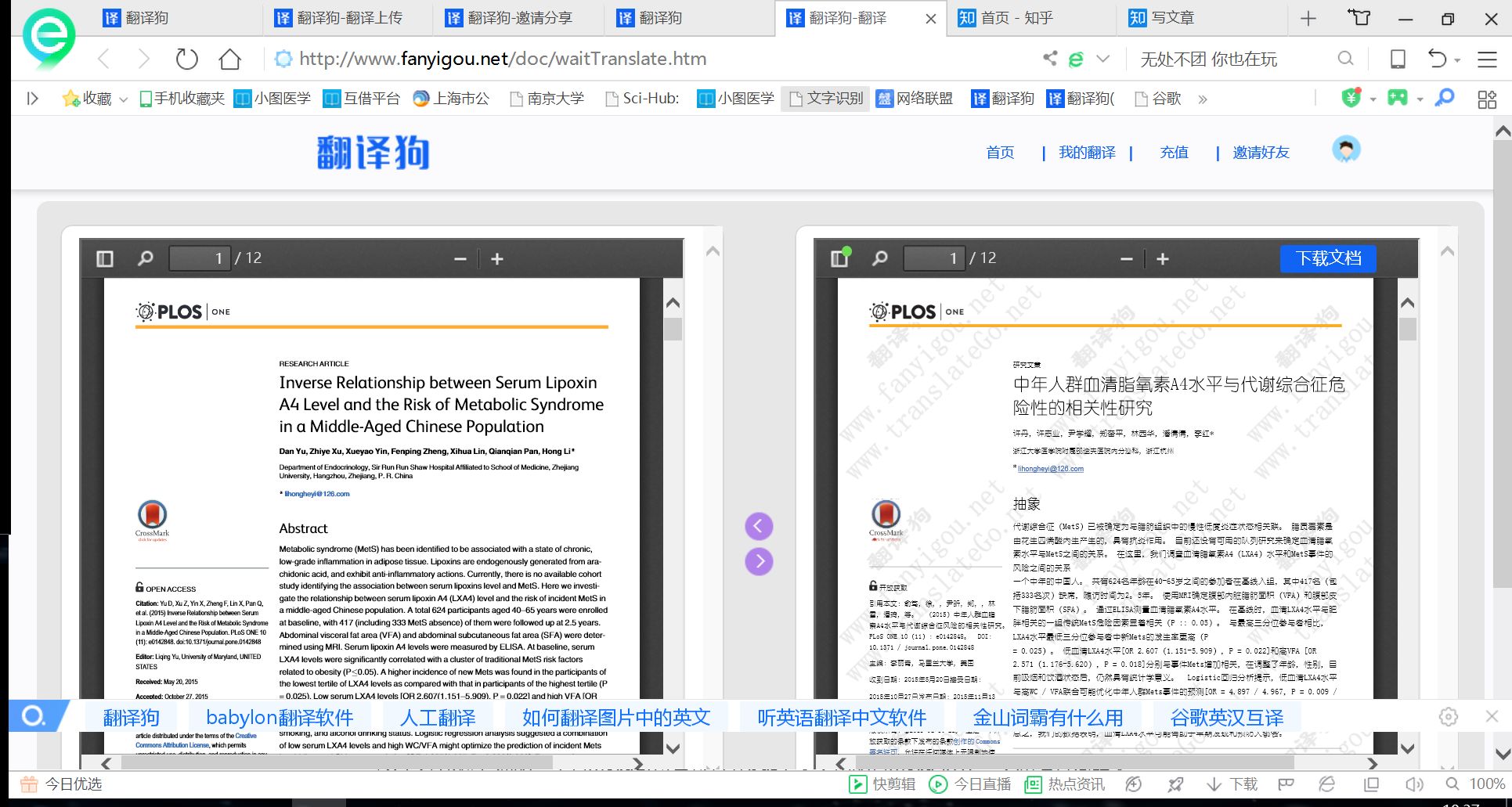
Task: Zoom in on right PDF viewer
Action: (x=1163, y=259)
